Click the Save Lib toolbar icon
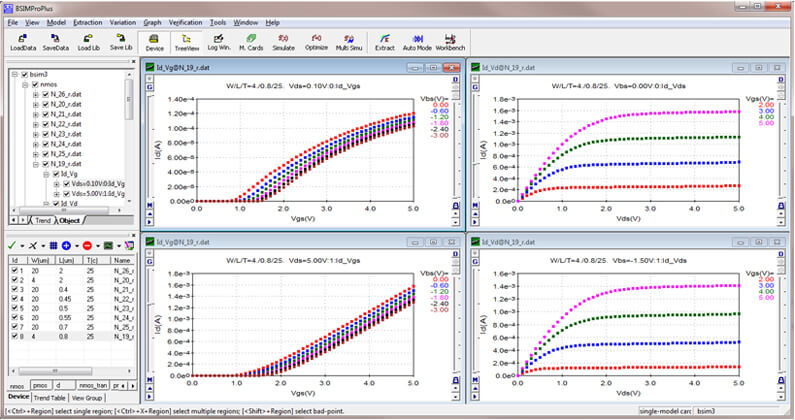 click(121, 42)
